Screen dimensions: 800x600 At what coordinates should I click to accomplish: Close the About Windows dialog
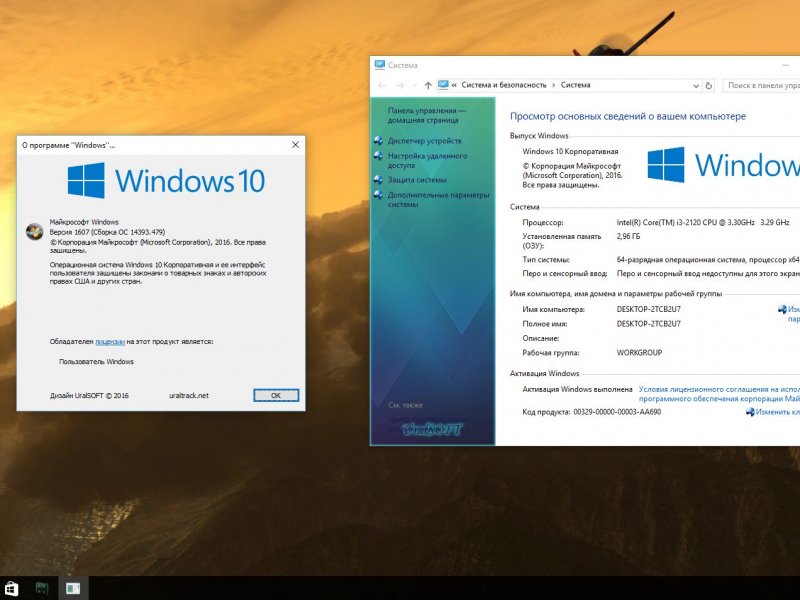coord(295,145)
